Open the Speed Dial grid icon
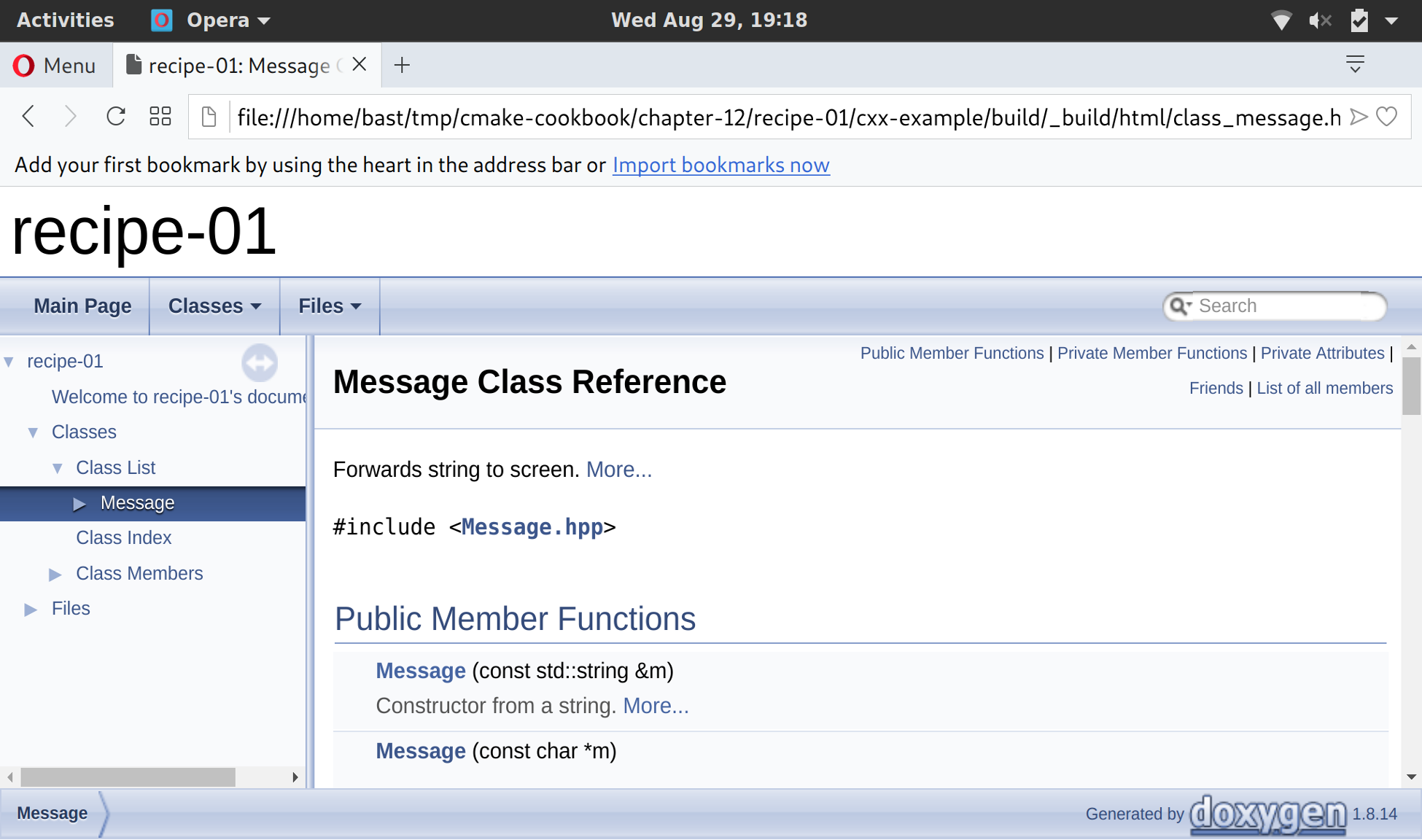Viewport: 1422px width, 840px height. [160, 117]
